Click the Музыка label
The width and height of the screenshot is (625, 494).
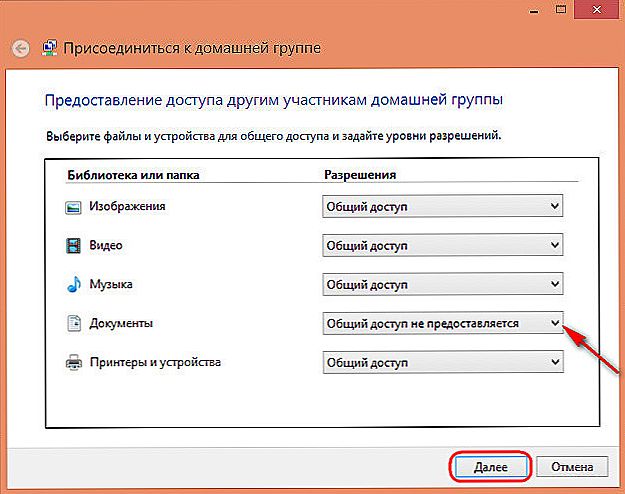click(111, 284)
